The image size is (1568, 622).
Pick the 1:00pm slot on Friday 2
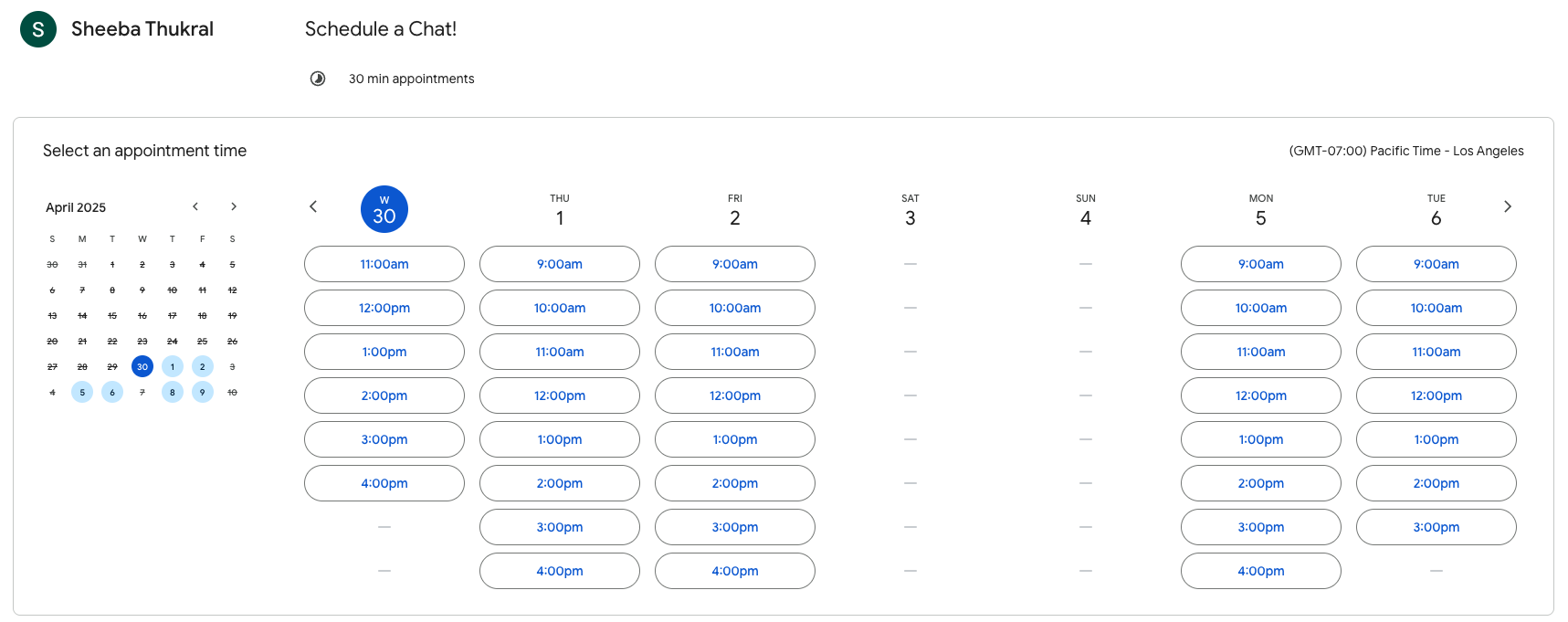[x=735, y=439]
